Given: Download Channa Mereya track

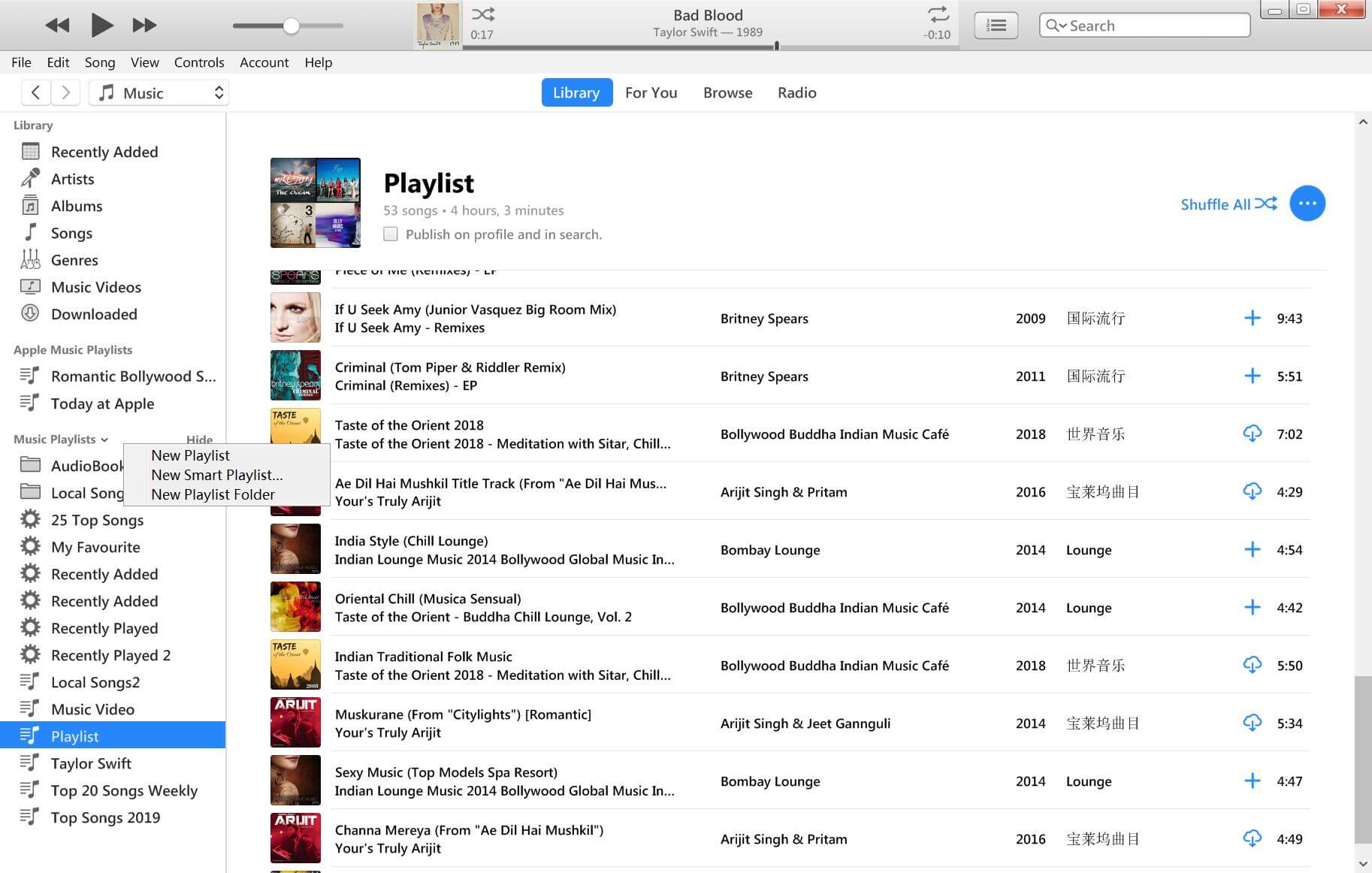Looking at the screenshot, I should tap(1252, 838).
